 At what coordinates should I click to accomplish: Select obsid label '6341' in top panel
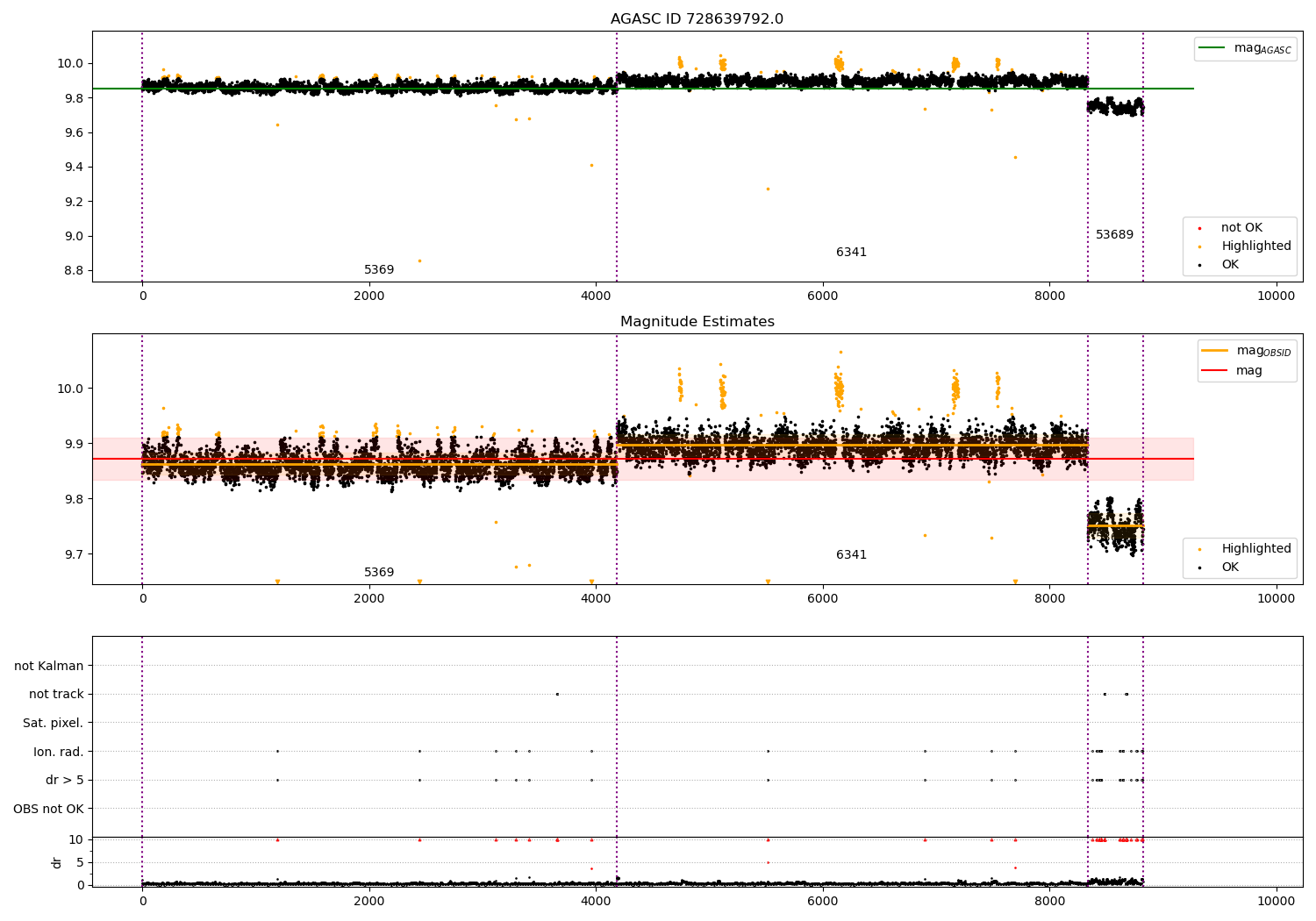click(851, 252)
